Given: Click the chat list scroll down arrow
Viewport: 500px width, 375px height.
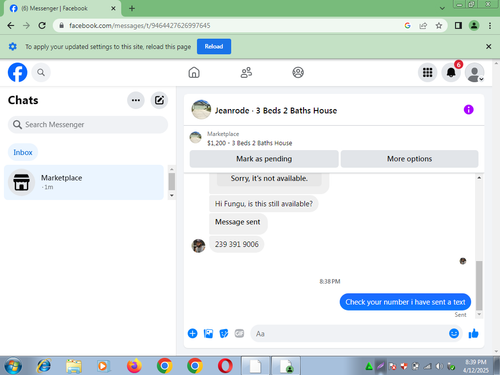Looking at the screenshot, I should pos(172,196).
